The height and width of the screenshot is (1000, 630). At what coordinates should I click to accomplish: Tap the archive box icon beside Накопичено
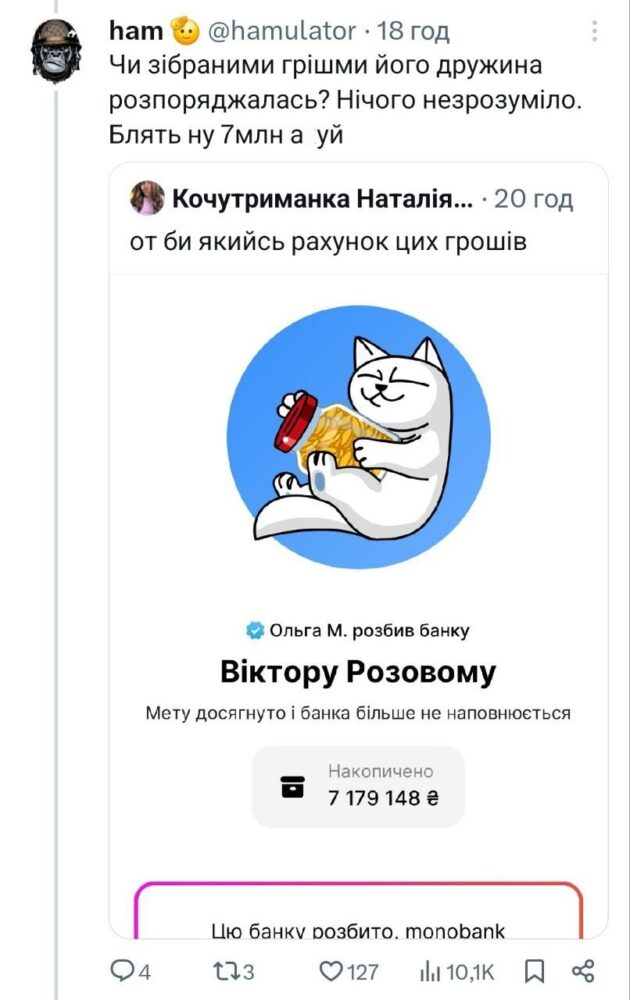pyautogui.click(x=293, y=786)
